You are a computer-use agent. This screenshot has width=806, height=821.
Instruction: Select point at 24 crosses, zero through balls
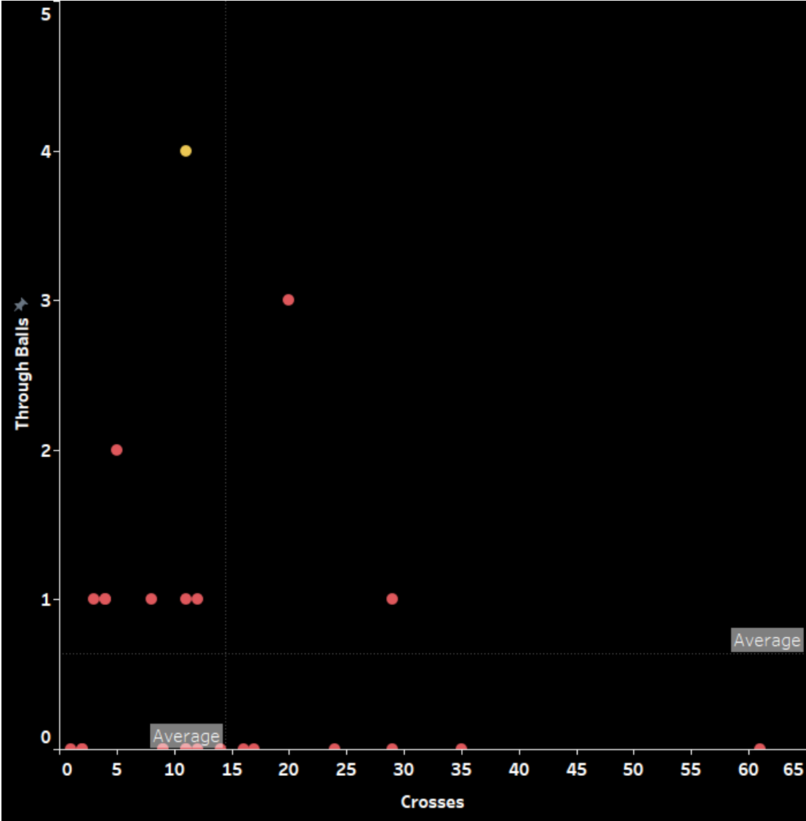tap(334, 748)
